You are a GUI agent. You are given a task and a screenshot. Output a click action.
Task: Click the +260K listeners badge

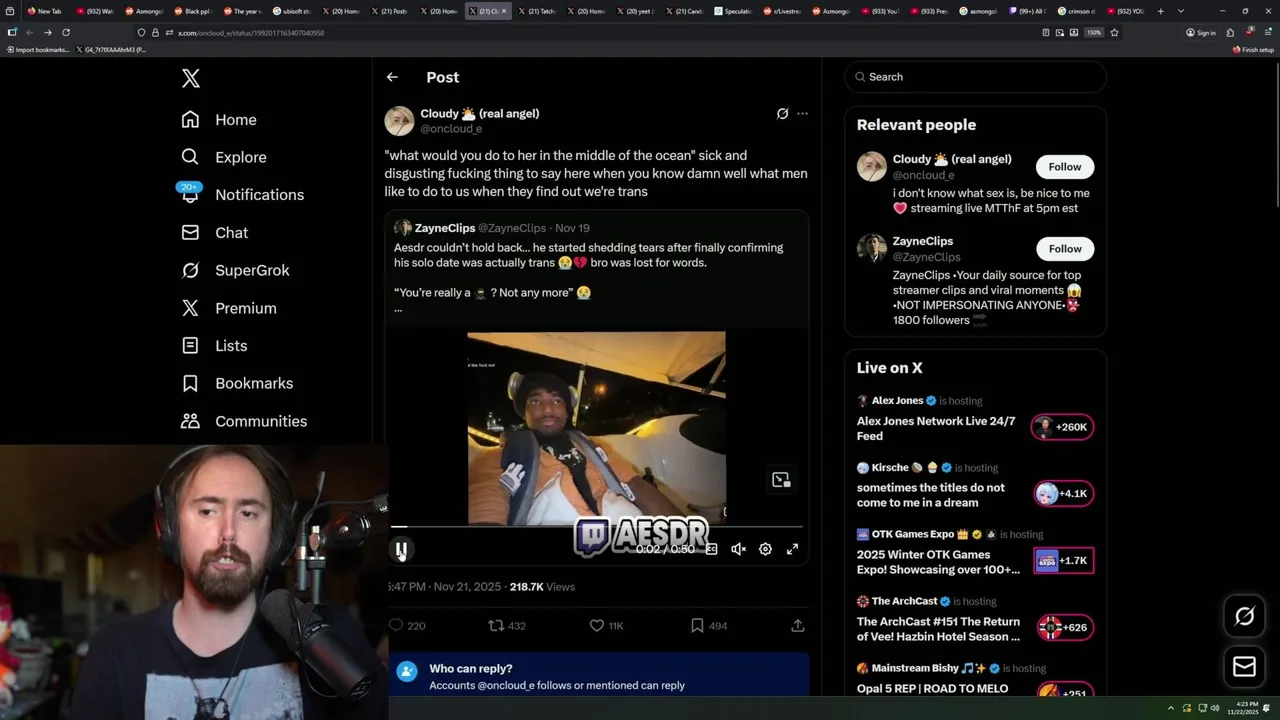click(1062, 427)
